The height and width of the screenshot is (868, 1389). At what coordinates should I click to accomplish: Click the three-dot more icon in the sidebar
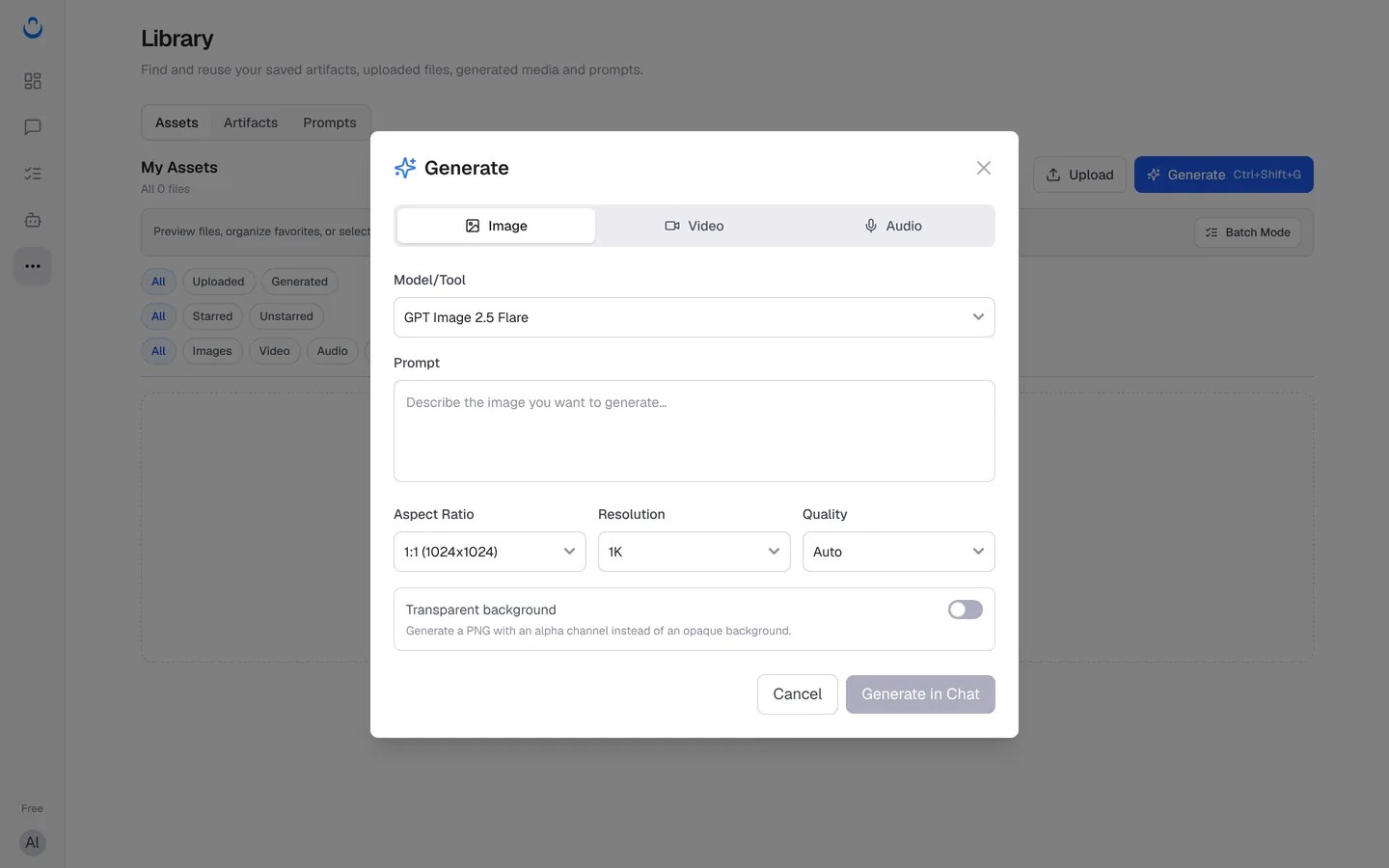(x=33, y=266)
